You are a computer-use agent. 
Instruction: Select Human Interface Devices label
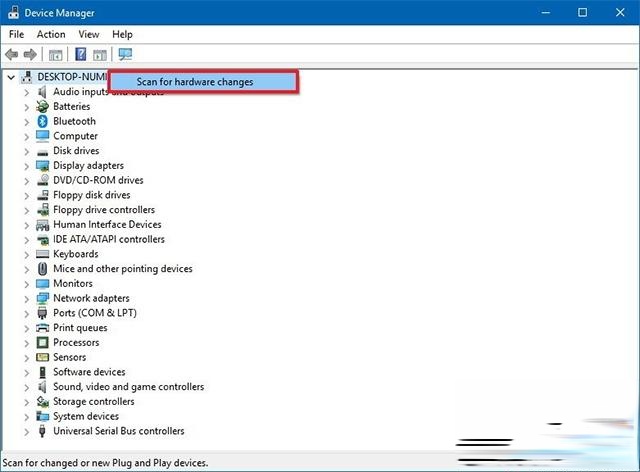click(107, 225)
